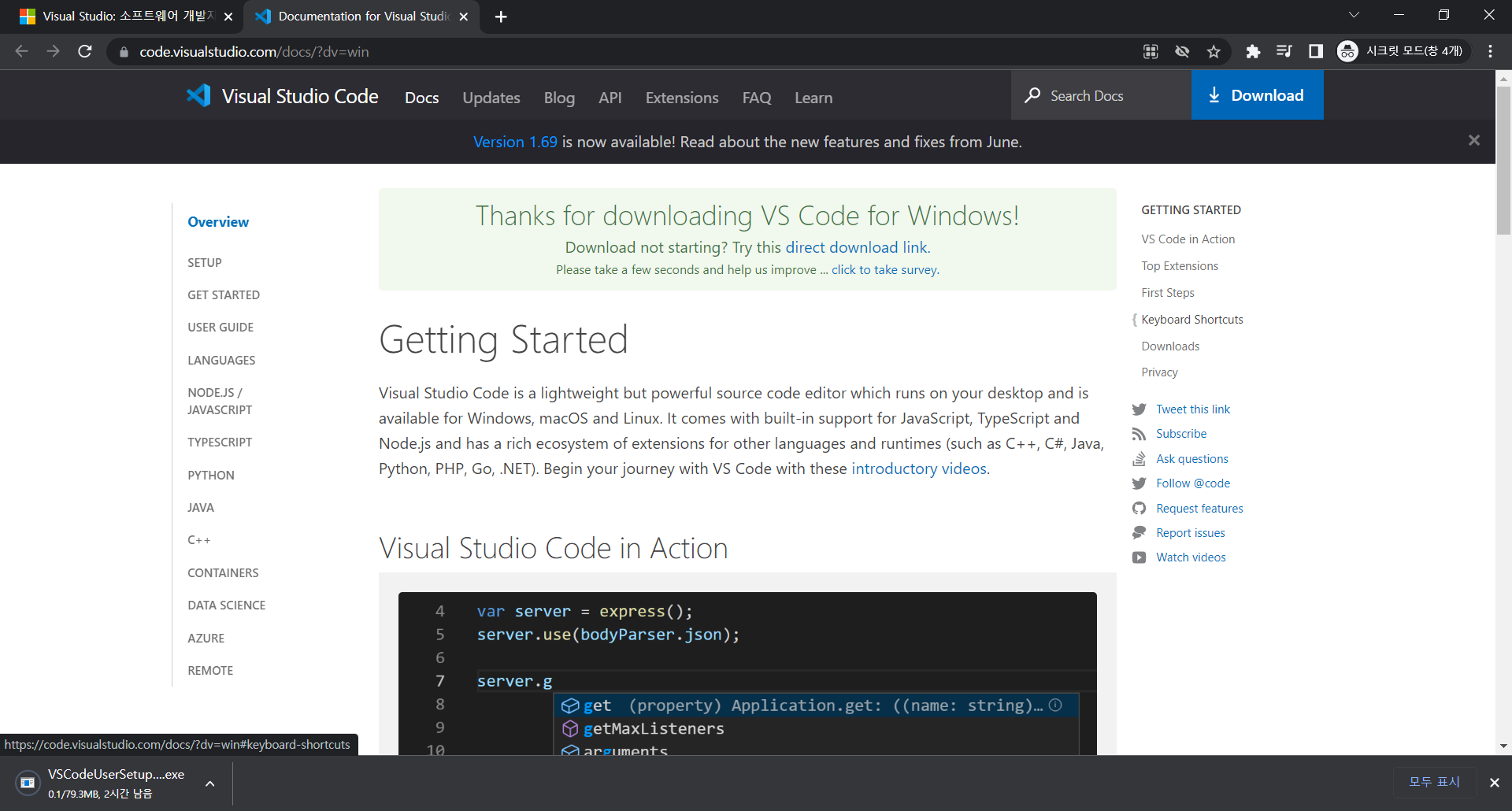Go to the Blog nav item
1512x811 pixels.
coord(559,98)
